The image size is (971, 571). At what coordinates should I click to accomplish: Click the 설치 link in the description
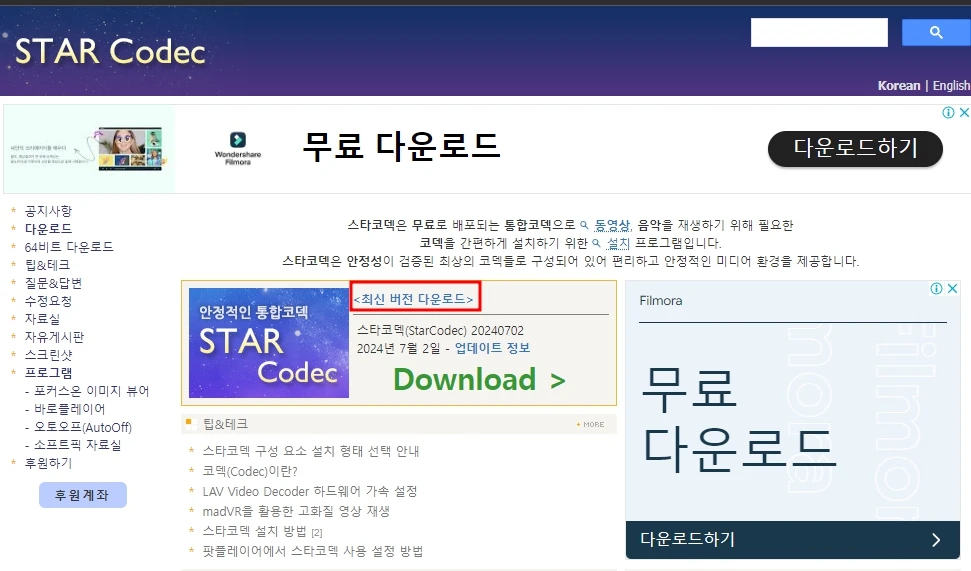tap(617, 243)
